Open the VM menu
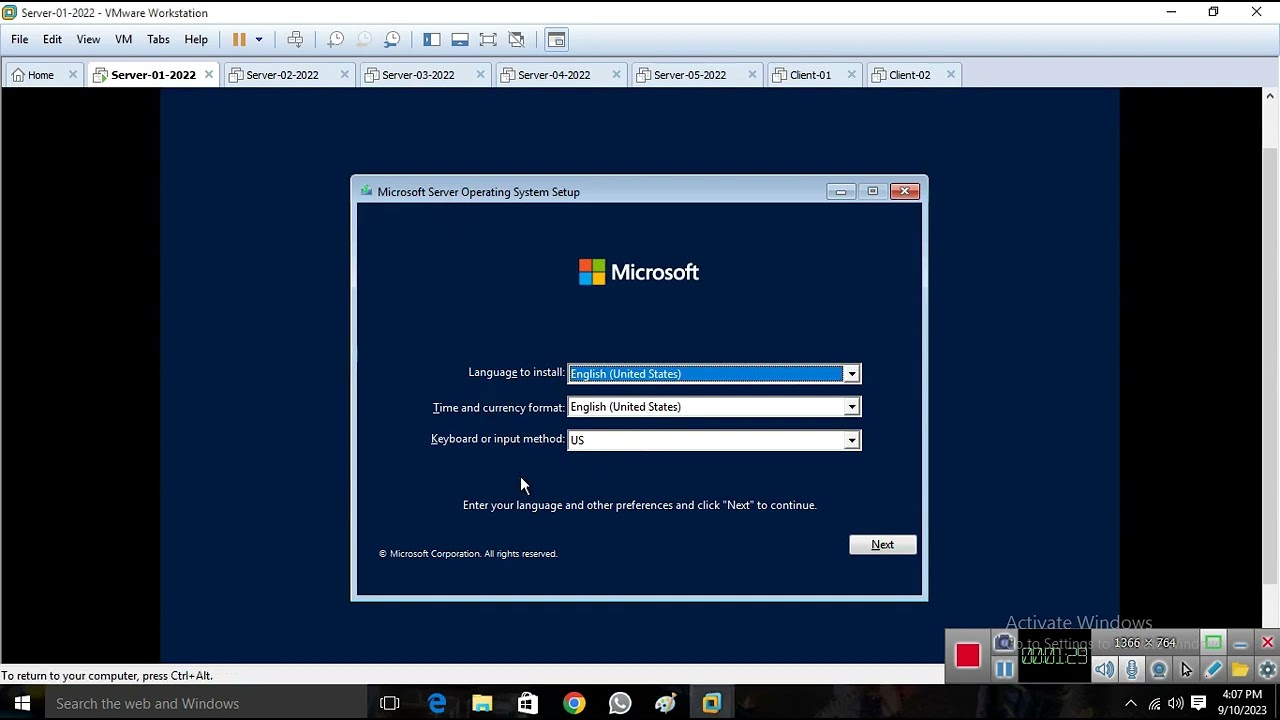 tap(124, 39)
